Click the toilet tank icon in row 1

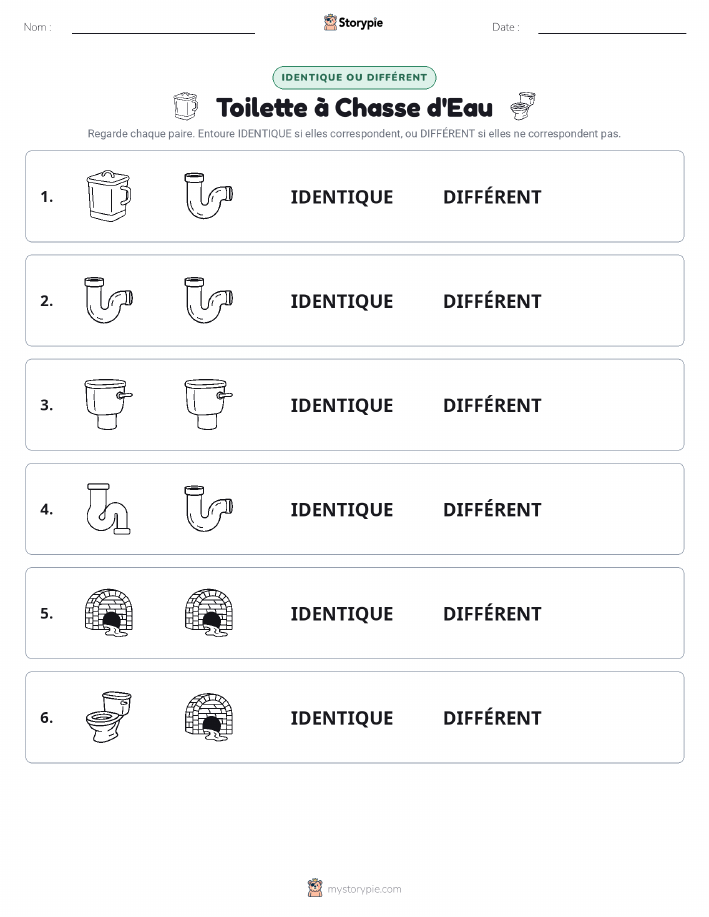click(x=109, y=196)
